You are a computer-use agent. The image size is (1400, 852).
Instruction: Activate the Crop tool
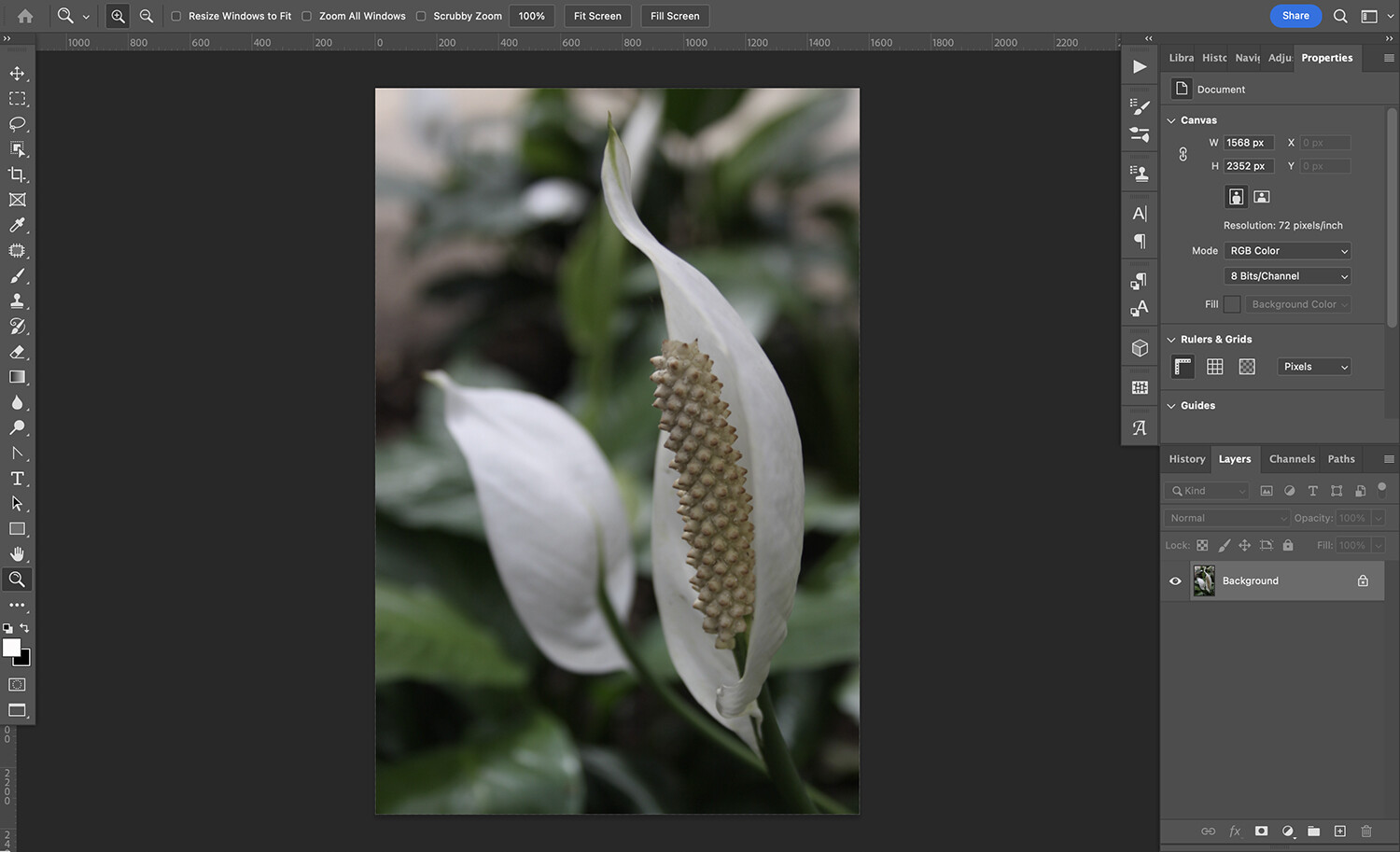(17, 175)
